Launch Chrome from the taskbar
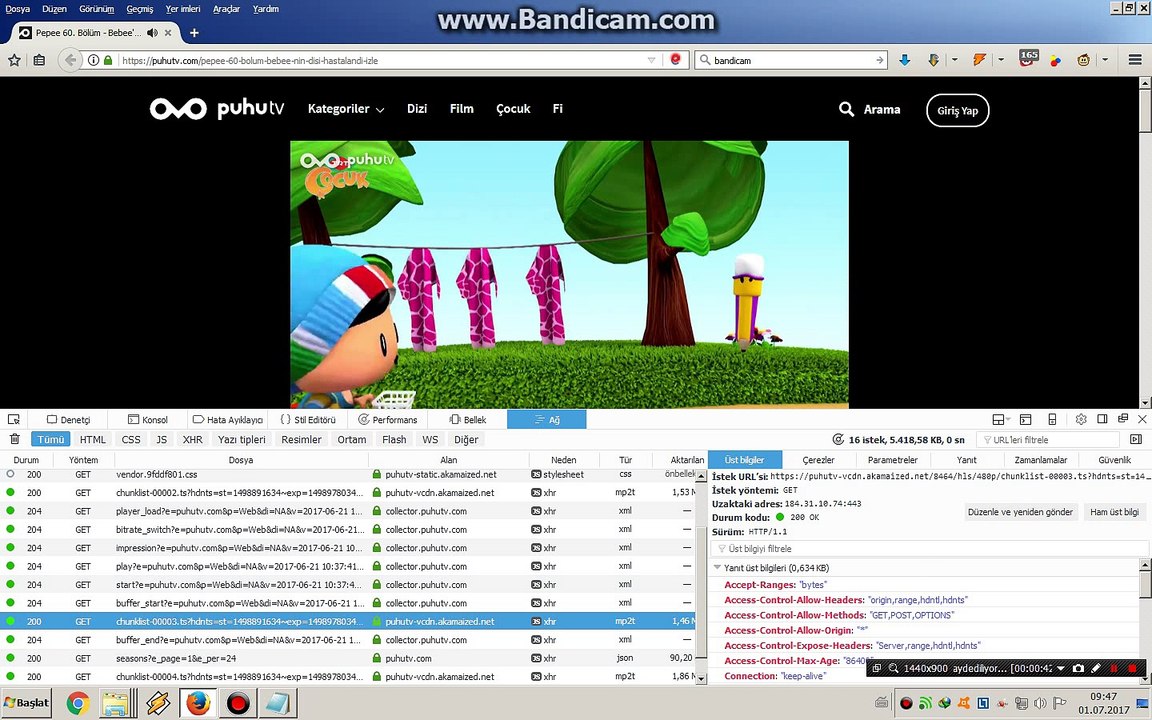This screenshot has width=1152, height=720. (x=78, y=703)
